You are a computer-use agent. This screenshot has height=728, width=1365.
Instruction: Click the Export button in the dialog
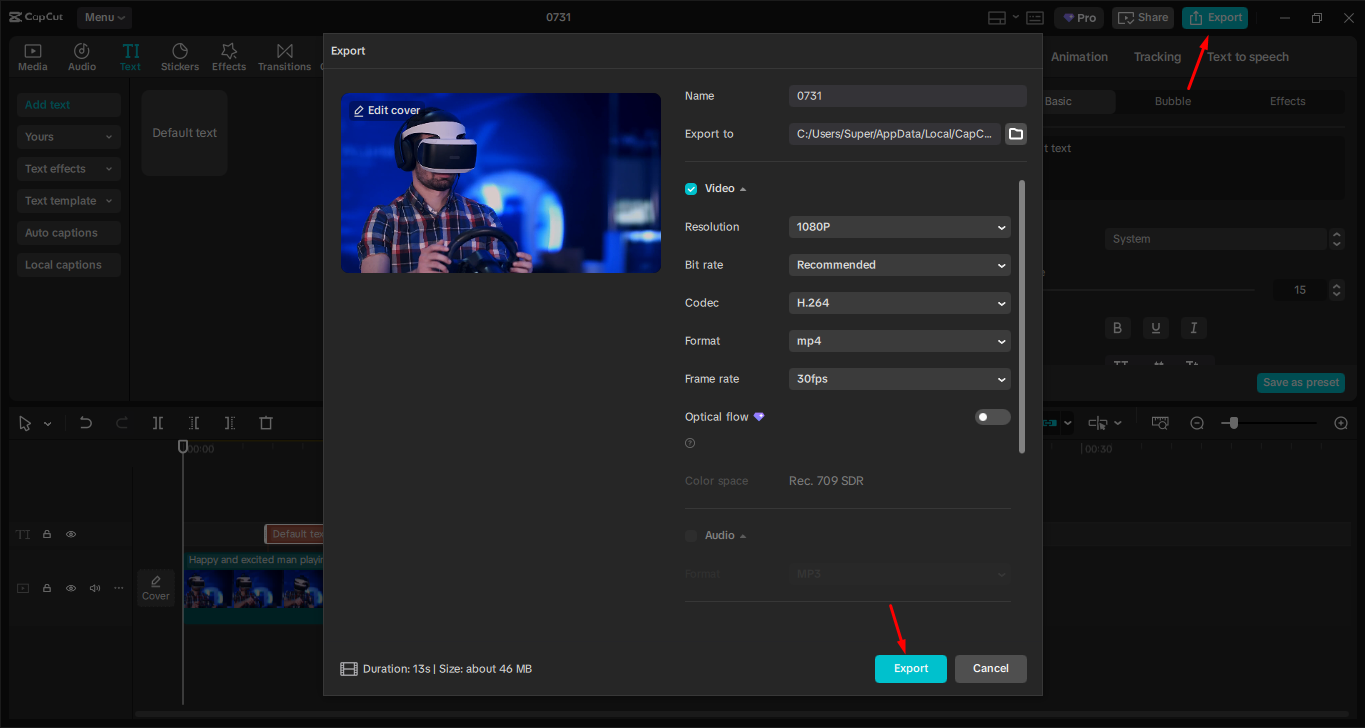coord(910,668)
